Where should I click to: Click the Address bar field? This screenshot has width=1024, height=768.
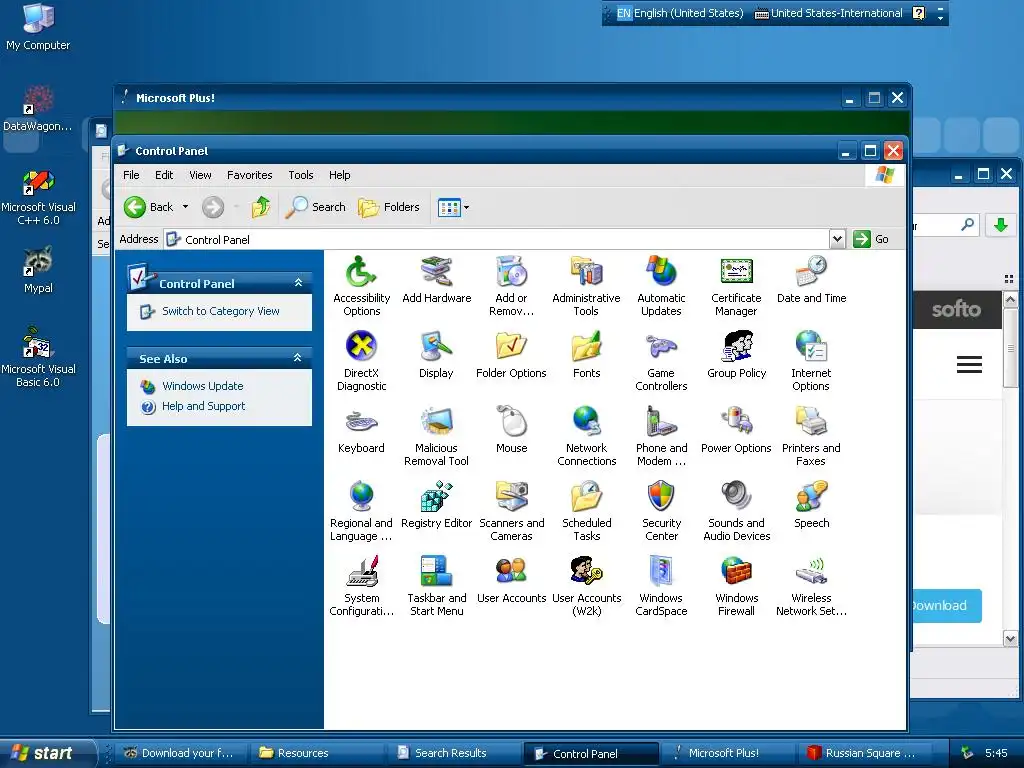click(496, 240)
